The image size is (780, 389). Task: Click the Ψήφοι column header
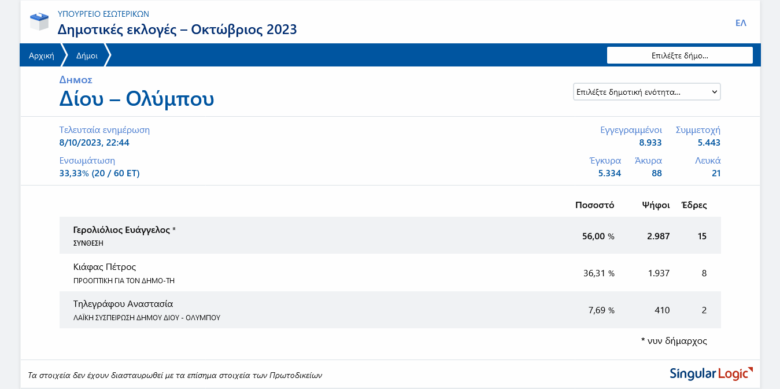[656, 205]
